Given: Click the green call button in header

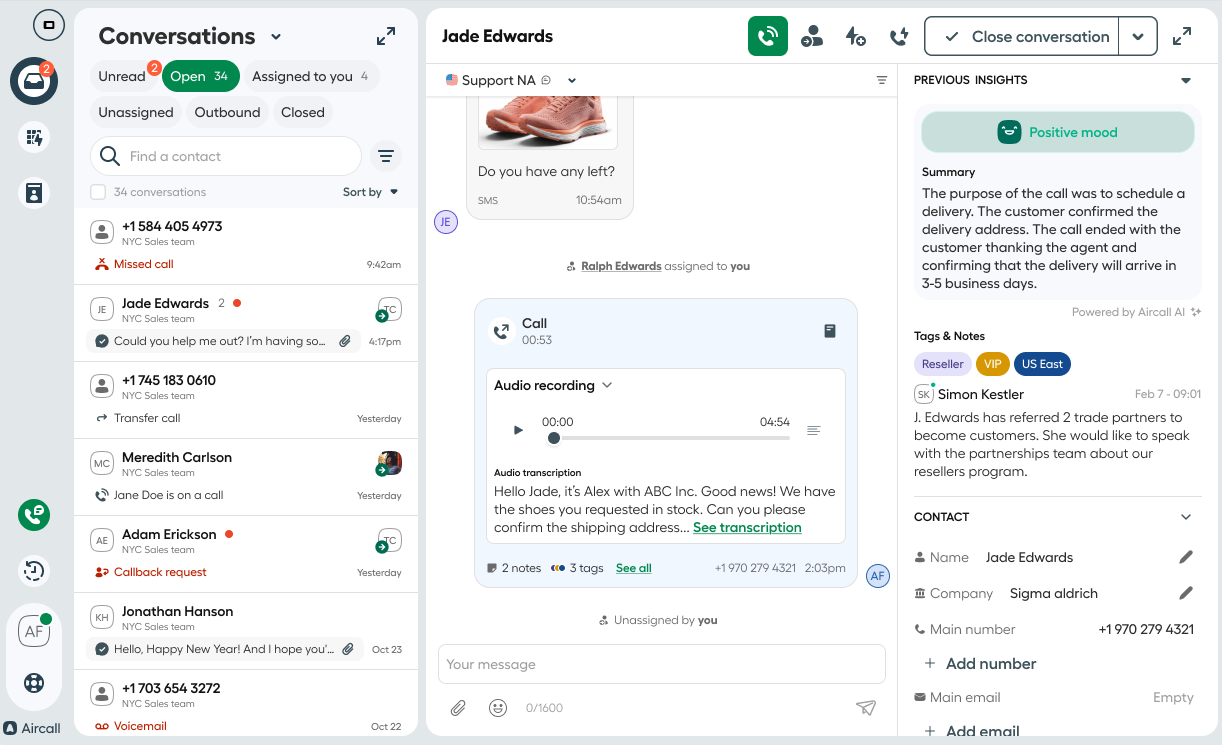Looking at the screenshot, I should pyautogui.click(x=767, y=37).
